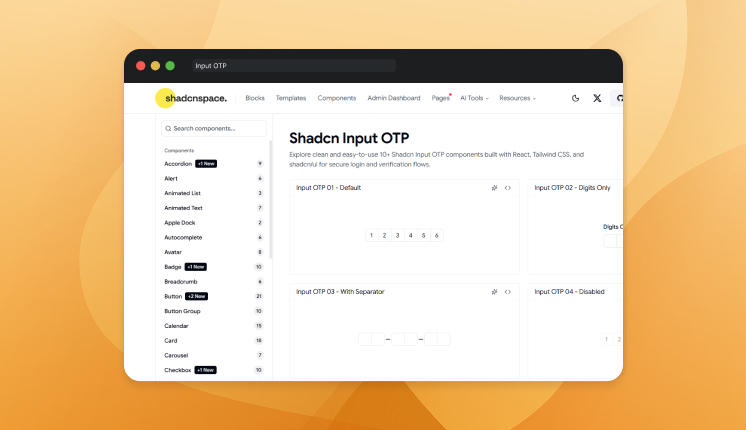Image resolution: width=746 pixels, height=430 pixels.
Task: Expand the Resources dropdown menu
Action: click(518, 98)
